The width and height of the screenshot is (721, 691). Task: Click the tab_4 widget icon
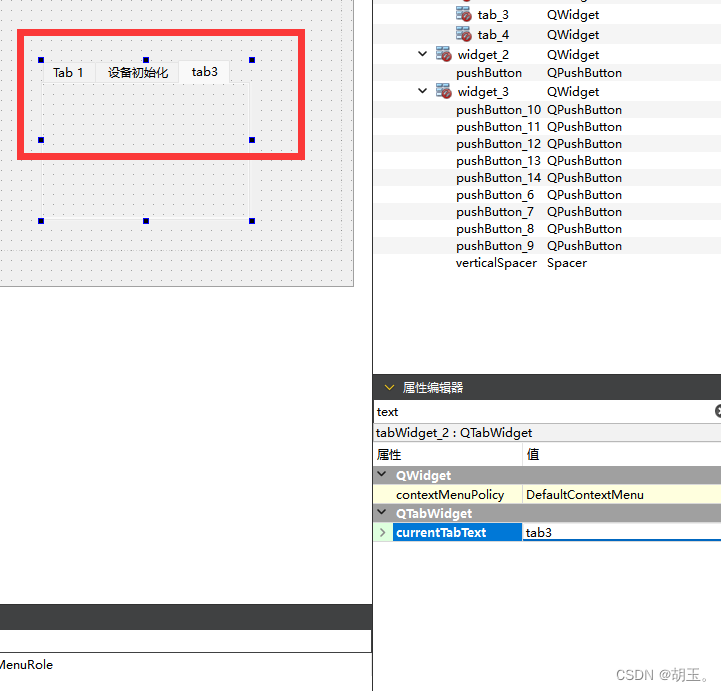(x=464, y=34)
